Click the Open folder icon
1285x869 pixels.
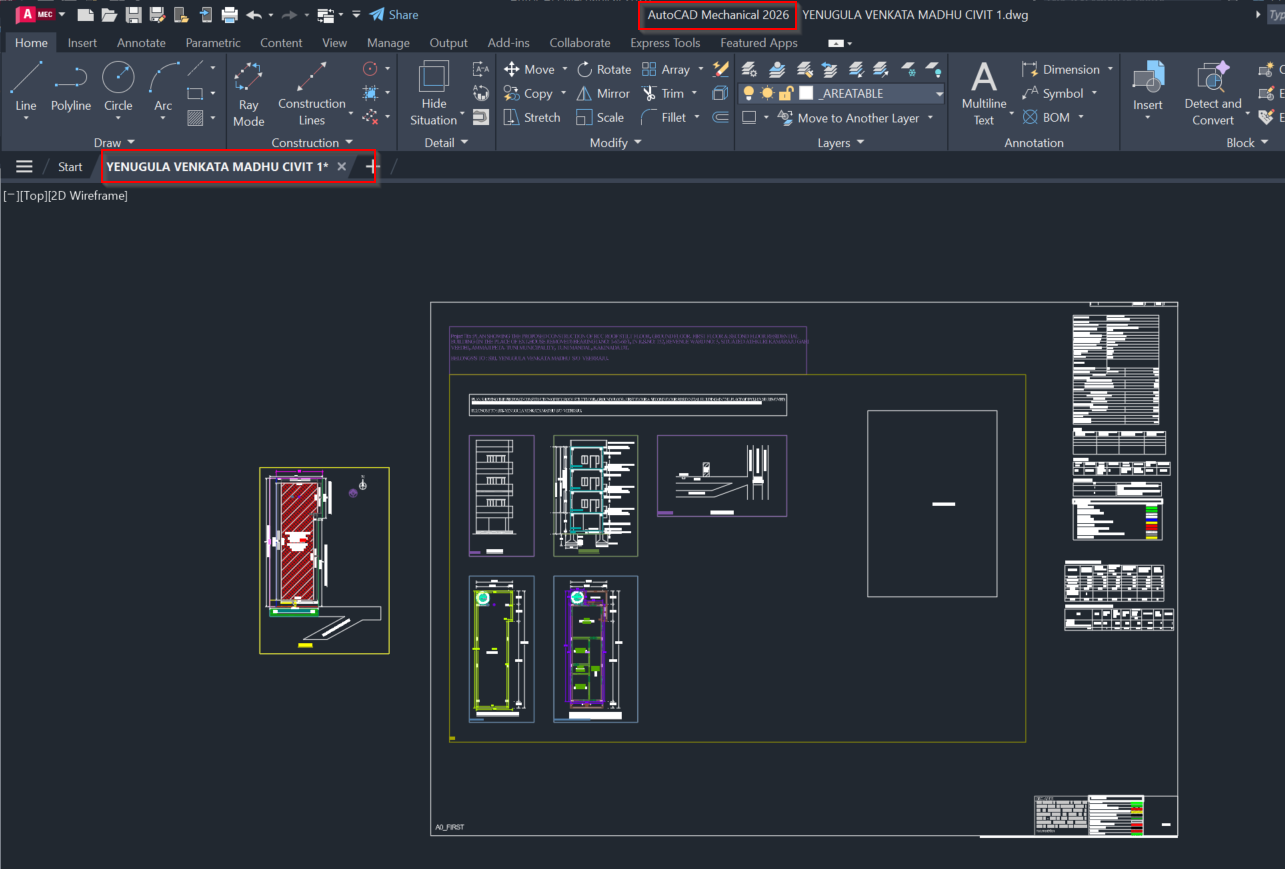109,15
